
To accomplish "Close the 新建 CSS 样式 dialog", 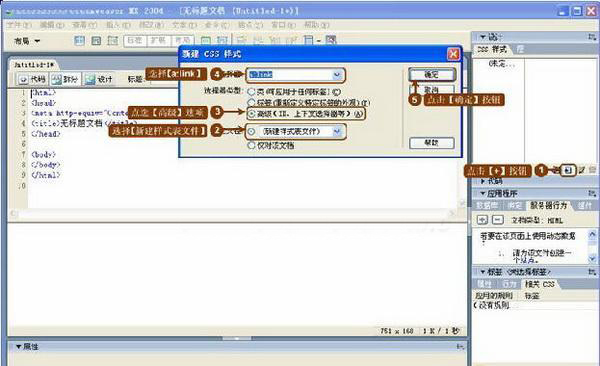I will coord(453,54).
